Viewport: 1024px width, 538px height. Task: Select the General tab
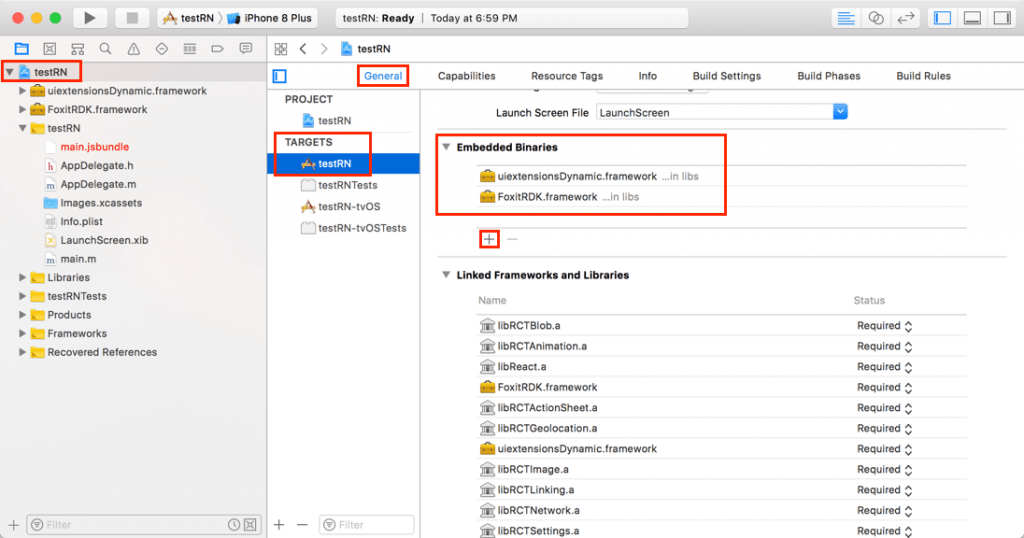(x=383, y=76)
